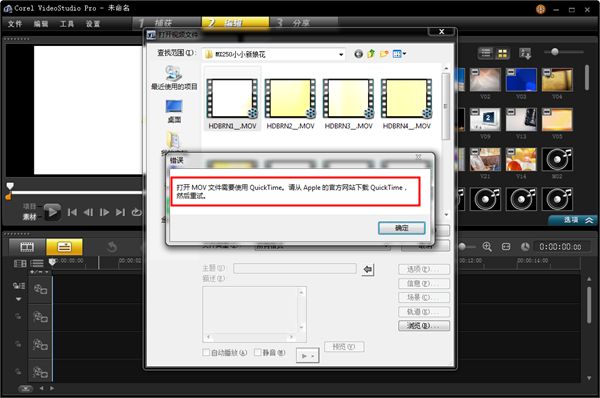Click the 场景 button
The height and width of the screenshot is (398, 600).
coord(424,297)
